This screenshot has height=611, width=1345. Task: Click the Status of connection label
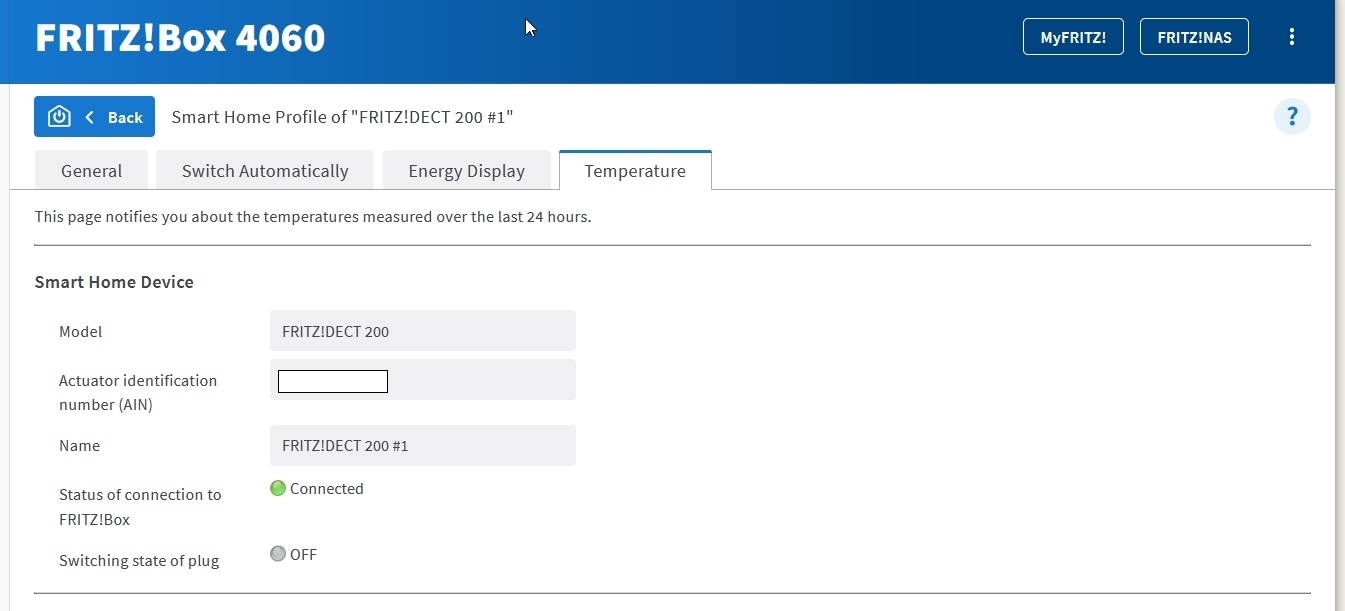(140, 507)
